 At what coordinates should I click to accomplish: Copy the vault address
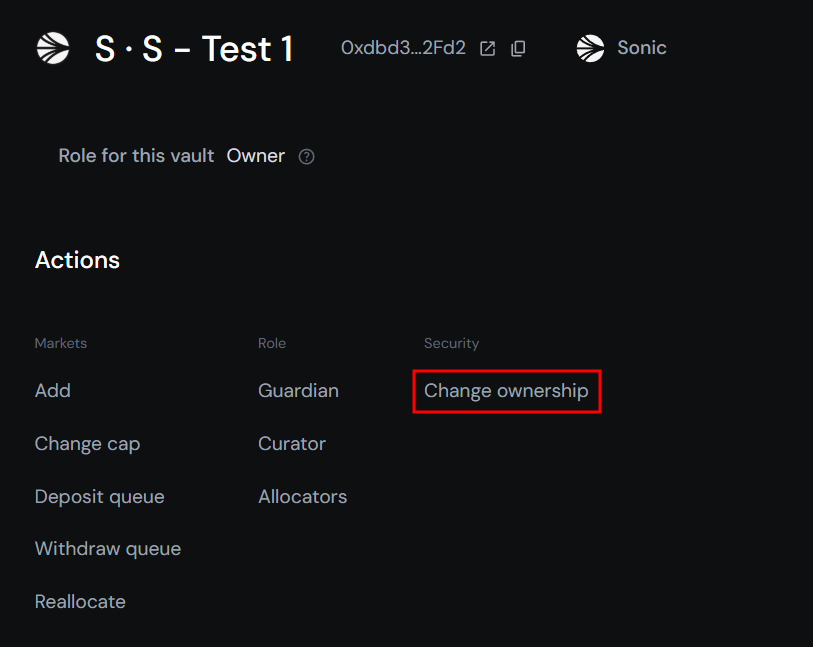(x=518, y=48)
